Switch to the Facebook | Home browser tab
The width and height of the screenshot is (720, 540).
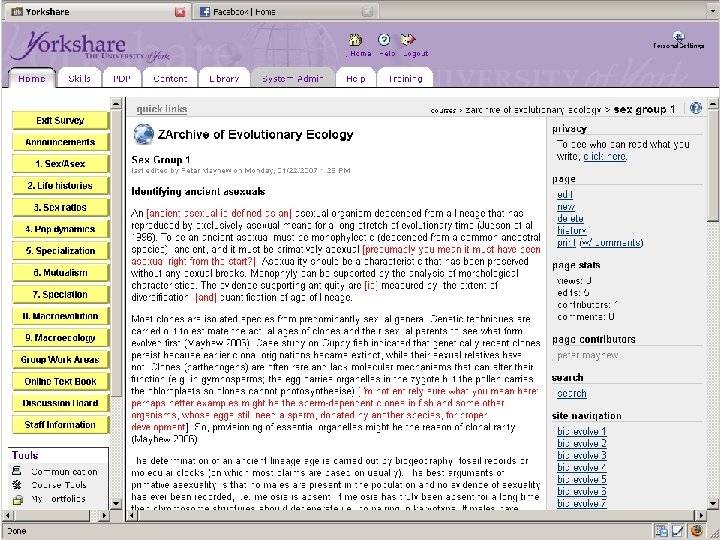pos(286,12)
